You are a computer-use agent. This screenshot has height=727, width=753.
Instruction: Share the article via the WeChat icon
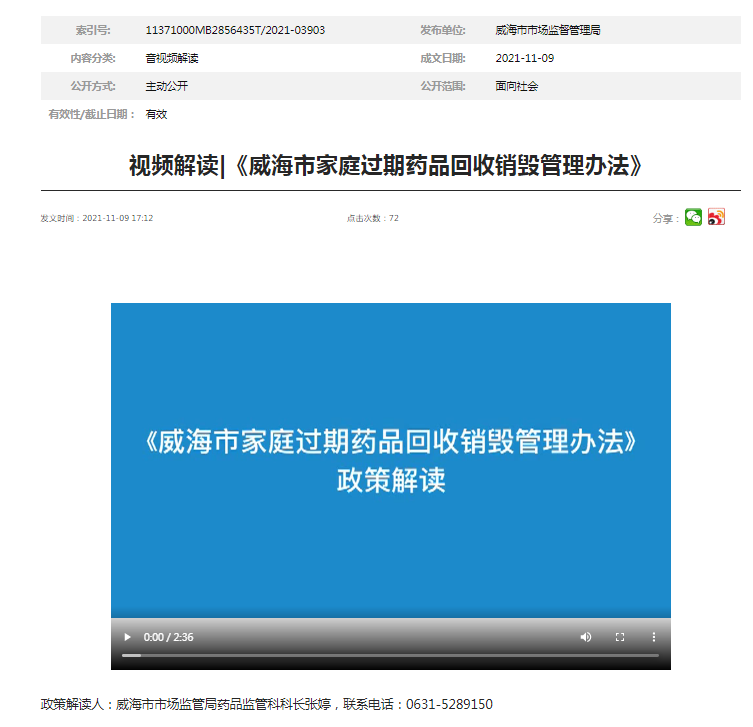[693, 217]
